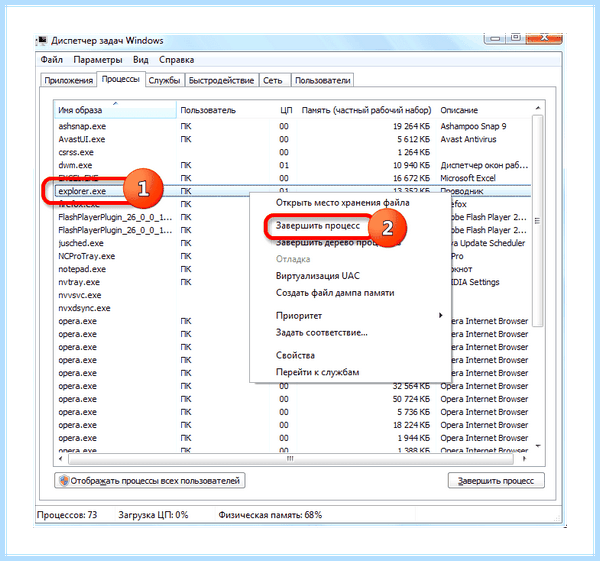Sort by Имя образа column header
This screenshot has height=561, width=600.
tap(115, 110)
